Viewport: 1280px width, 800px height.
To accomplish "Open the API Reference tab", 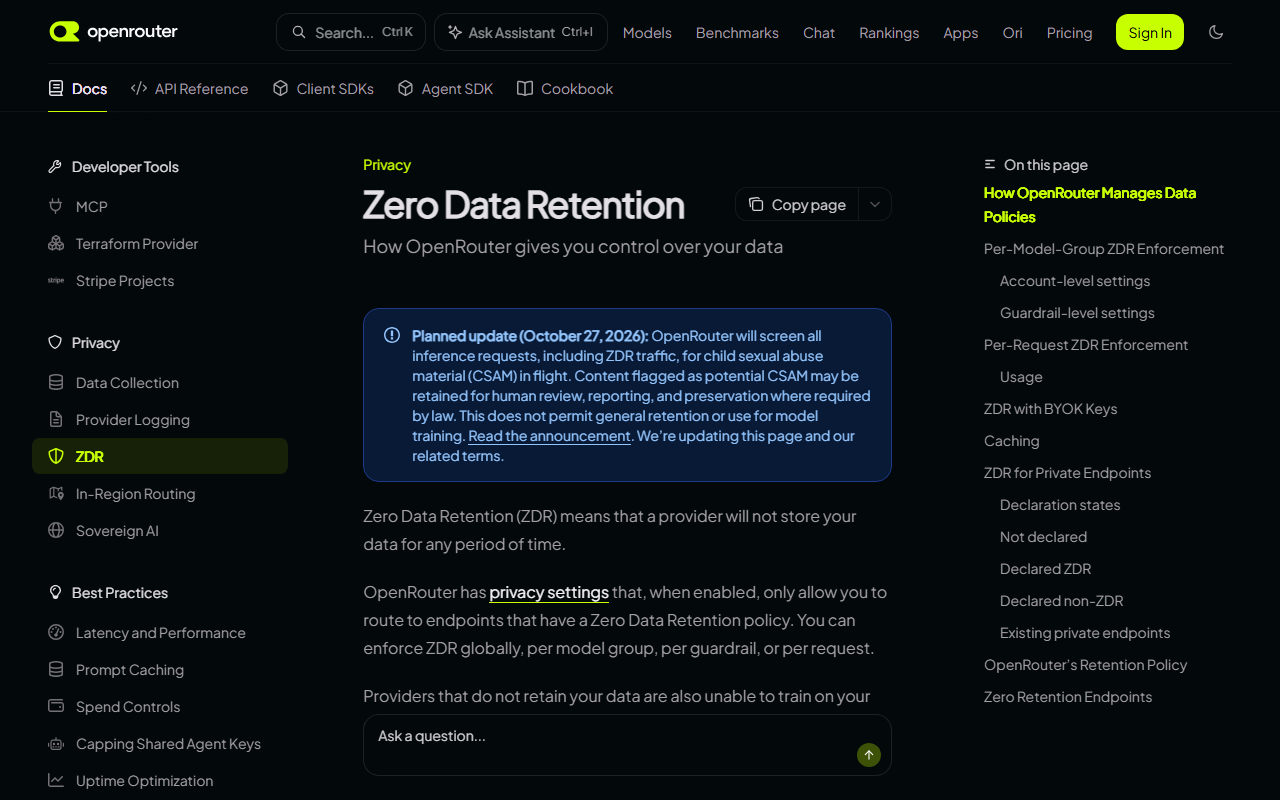I will coord(190,88).
